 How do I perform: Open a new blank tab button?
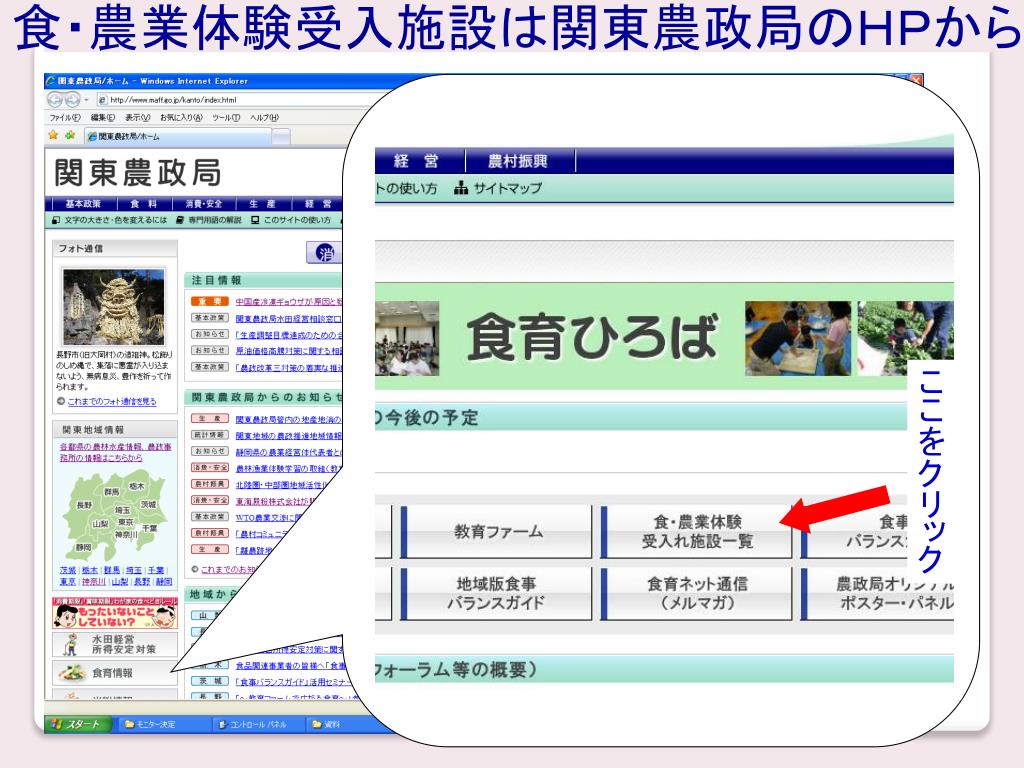click(x=281, y=136)
